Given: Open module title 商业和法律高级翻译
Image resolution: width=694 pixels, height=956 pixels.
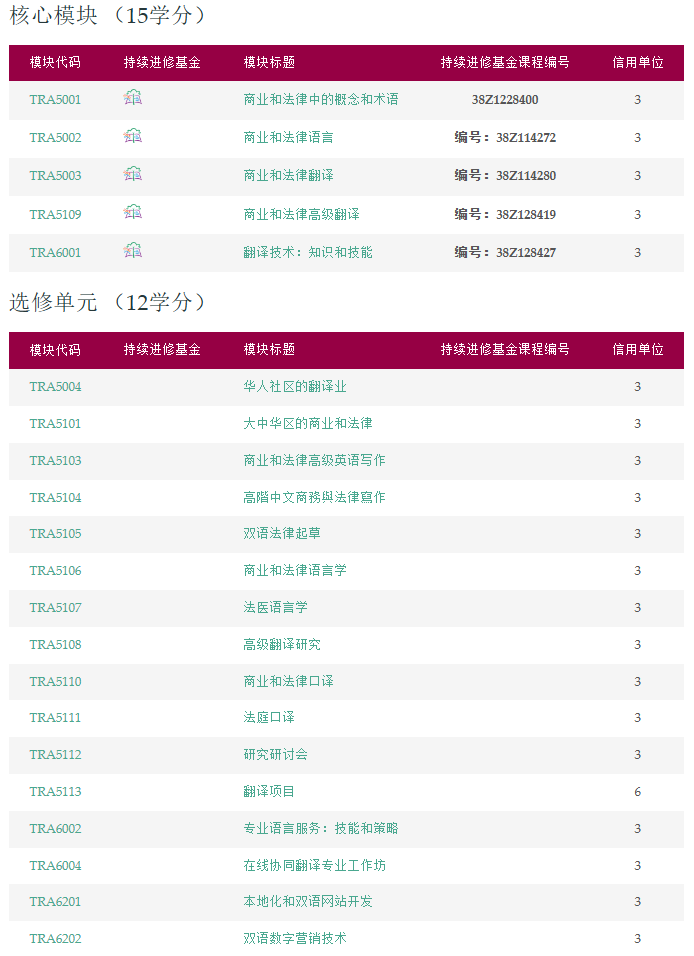Looking at the screenshot, I should [x=301, y=215].
